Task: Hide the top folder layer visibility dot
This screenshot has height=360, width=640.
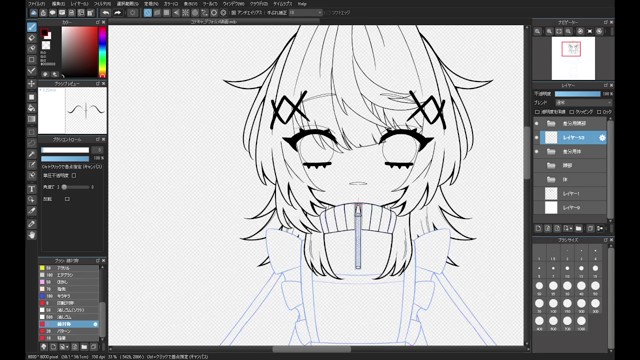Action: tap(537, 123)
